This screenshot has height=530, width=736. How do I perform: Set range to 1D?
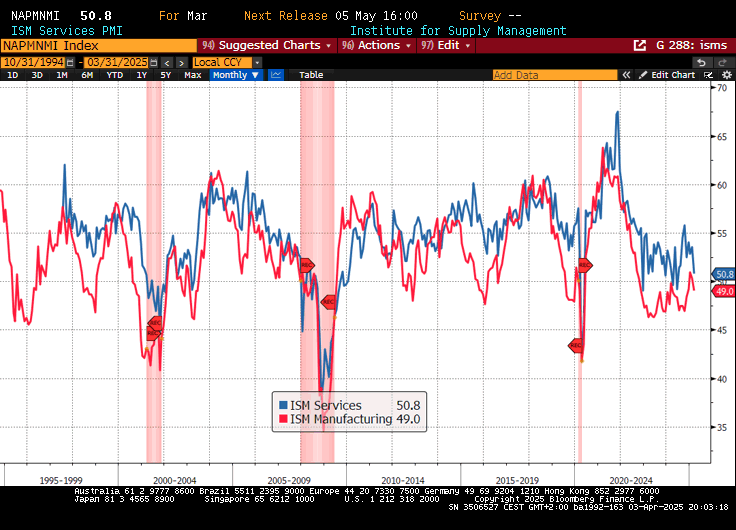tap(13, 75)
